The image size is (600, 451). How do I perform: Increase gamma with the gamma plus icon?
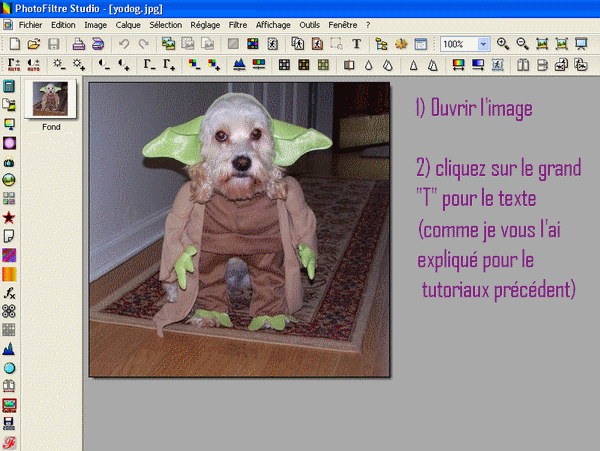click(x=169, y=65)
